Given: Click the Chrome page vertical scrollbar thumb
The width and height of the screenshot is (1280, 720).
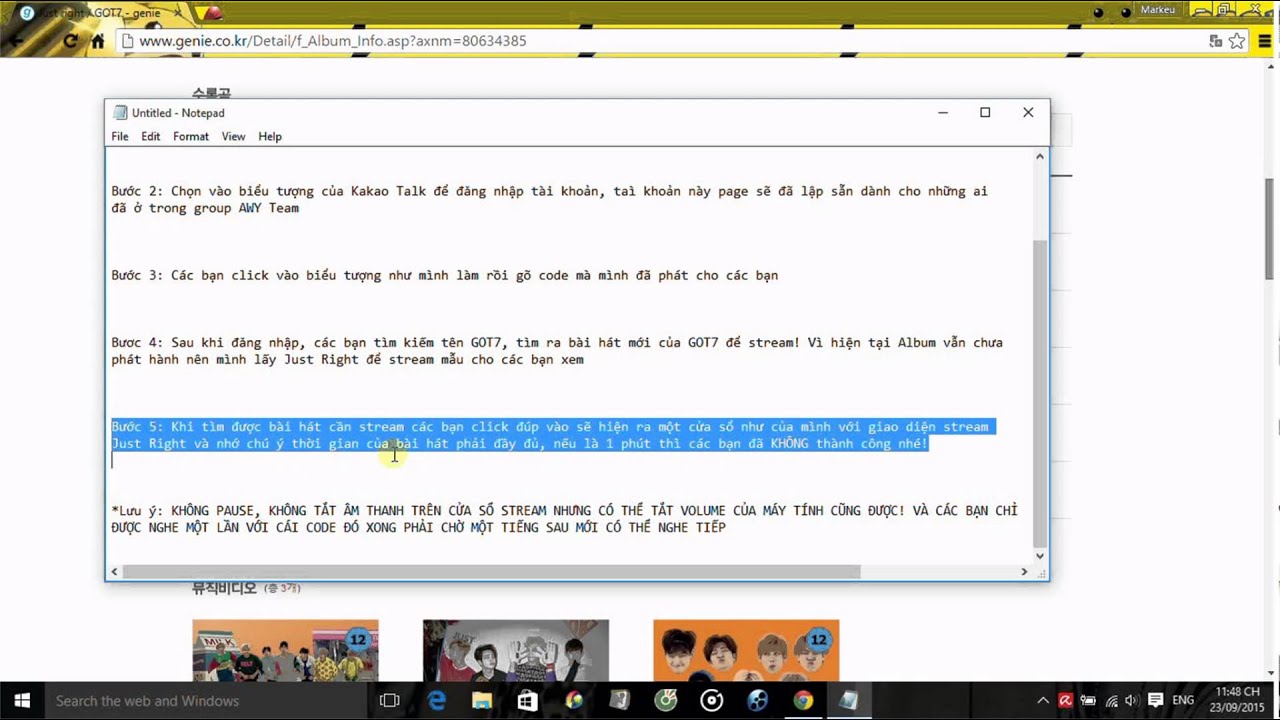Looking at the screenshot, I should pyautogui.click(x=1270, y=230).
